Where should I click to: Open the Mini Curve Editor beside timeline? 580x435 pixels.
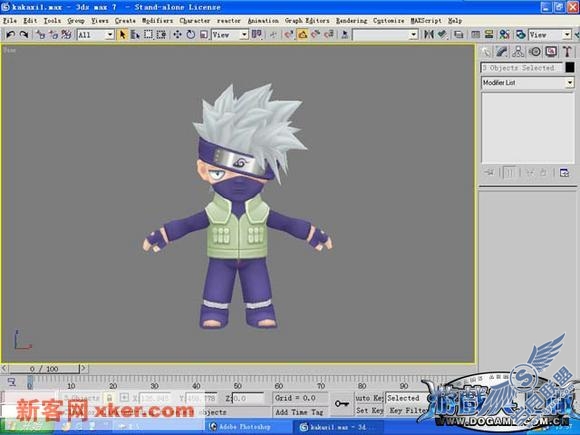point(12,382)
